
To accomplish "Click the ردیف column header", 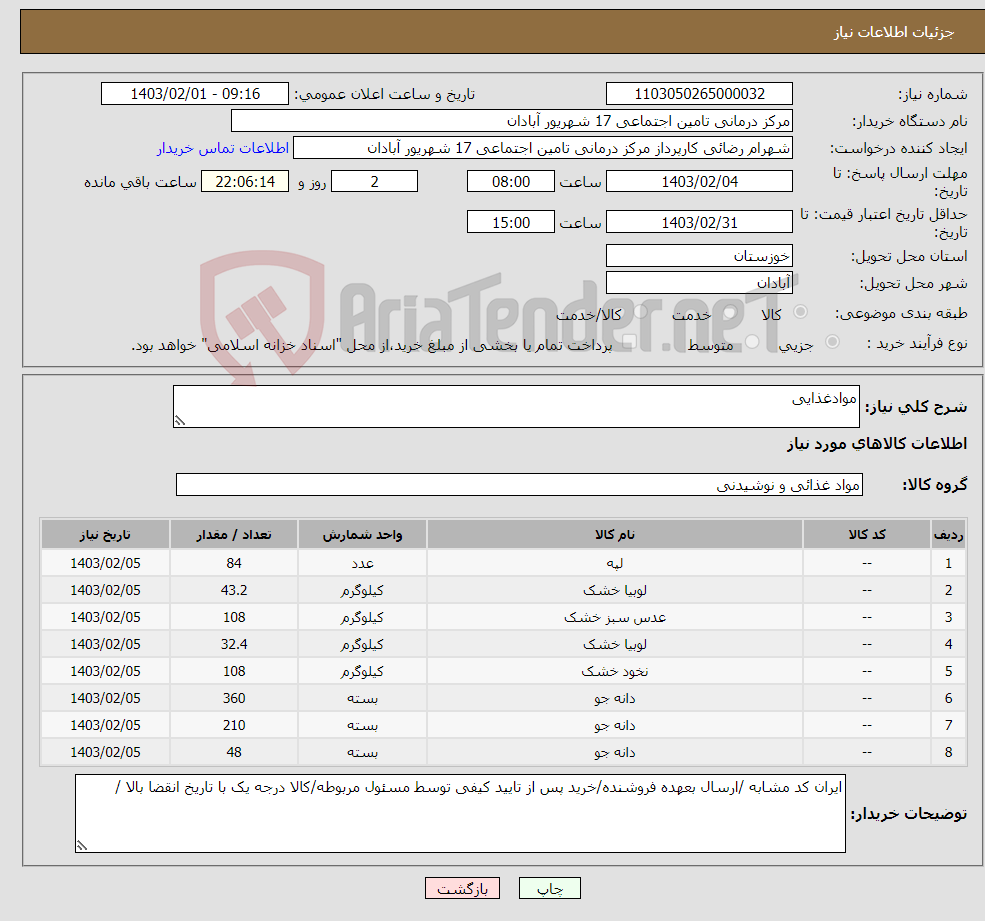I will [948, 534].
